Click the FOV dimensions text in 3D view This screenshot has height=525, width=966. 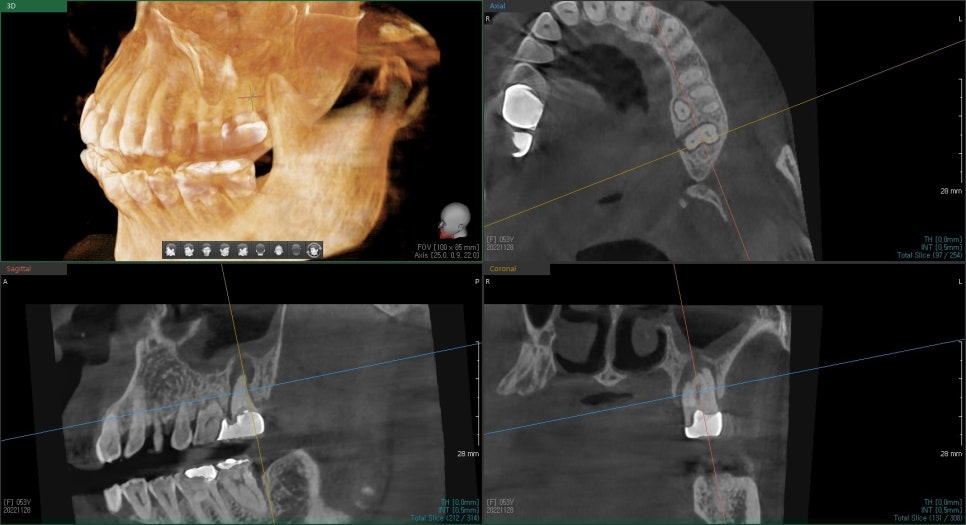click(446, 246)
